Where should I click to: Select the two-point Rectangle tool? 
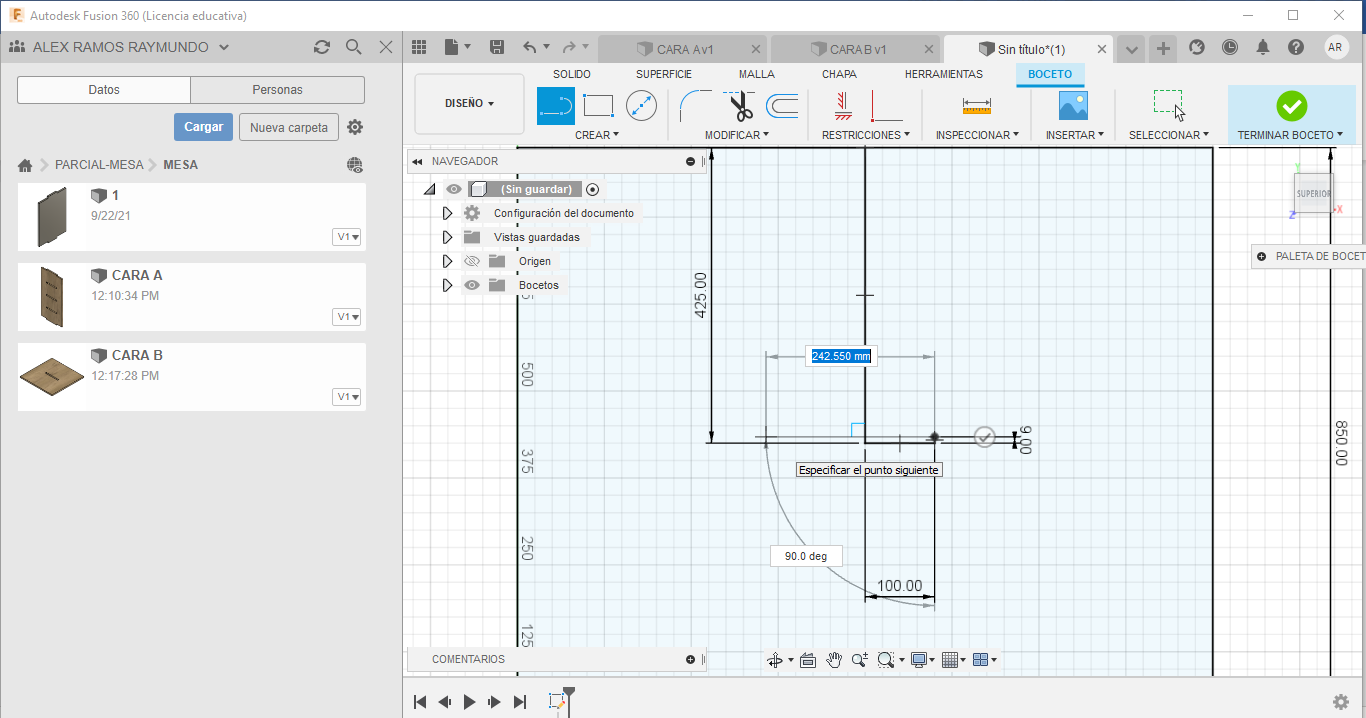(x=598, y=105)
